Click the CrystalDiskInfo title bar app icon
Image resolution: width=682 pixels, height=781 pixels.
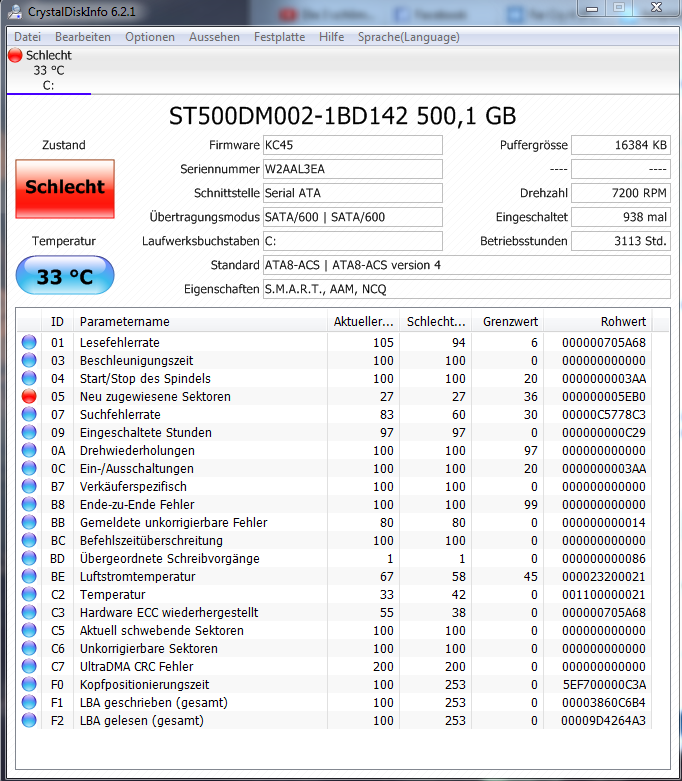[x=15, y=11]
